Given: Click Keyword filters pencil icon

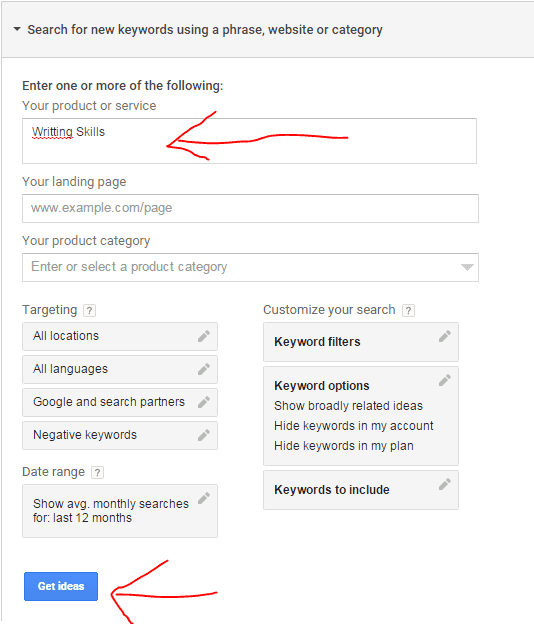Looking at the screenshot, I should click(x=445, y=336).
